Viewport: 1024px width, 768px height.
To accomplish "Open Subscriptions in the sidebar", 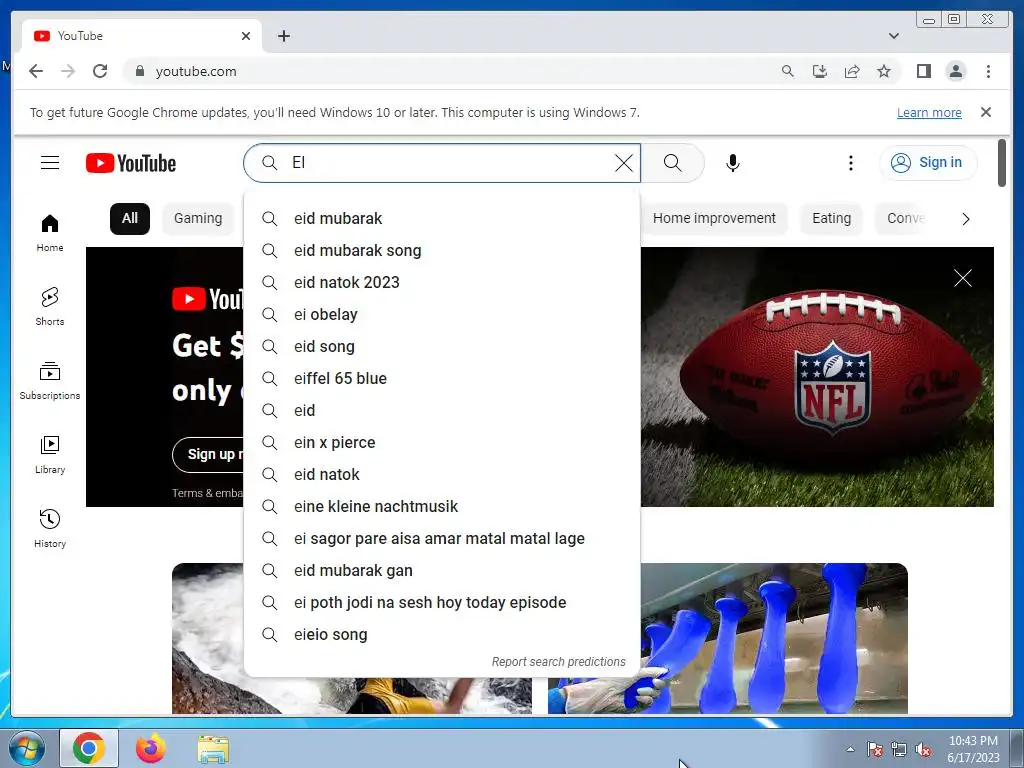I will [50, 381].
